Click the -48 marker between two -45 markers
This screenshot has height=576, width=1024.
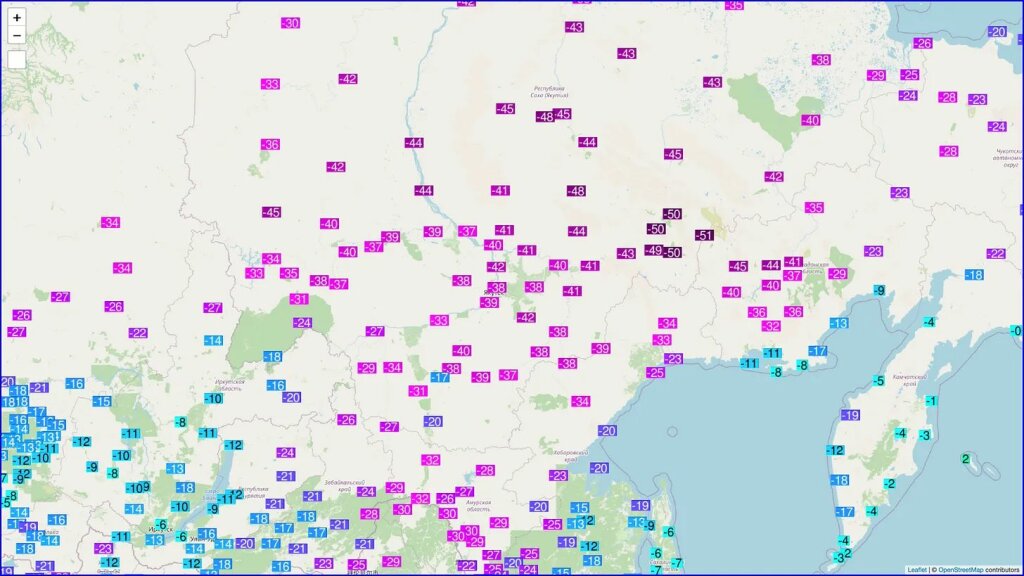(x=545, y=117)
